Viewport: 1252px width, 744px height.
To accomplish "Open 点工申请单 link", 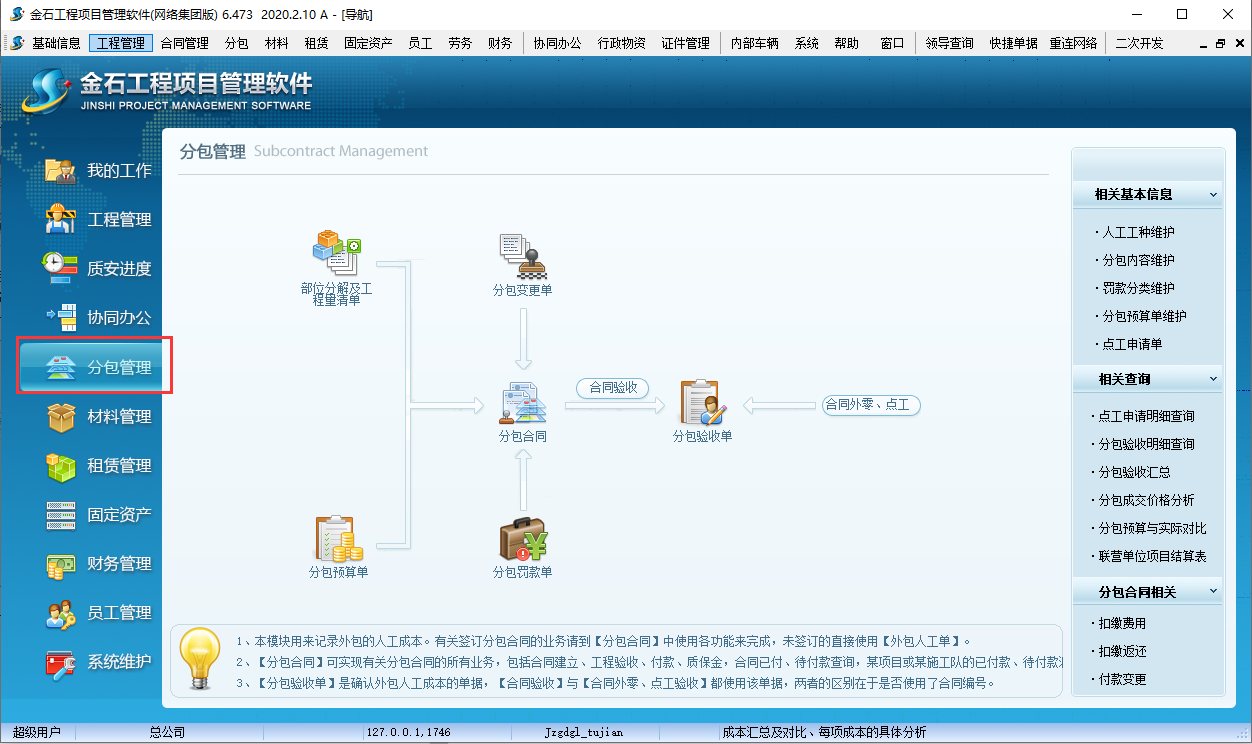I will click(x=1132, y=344).
